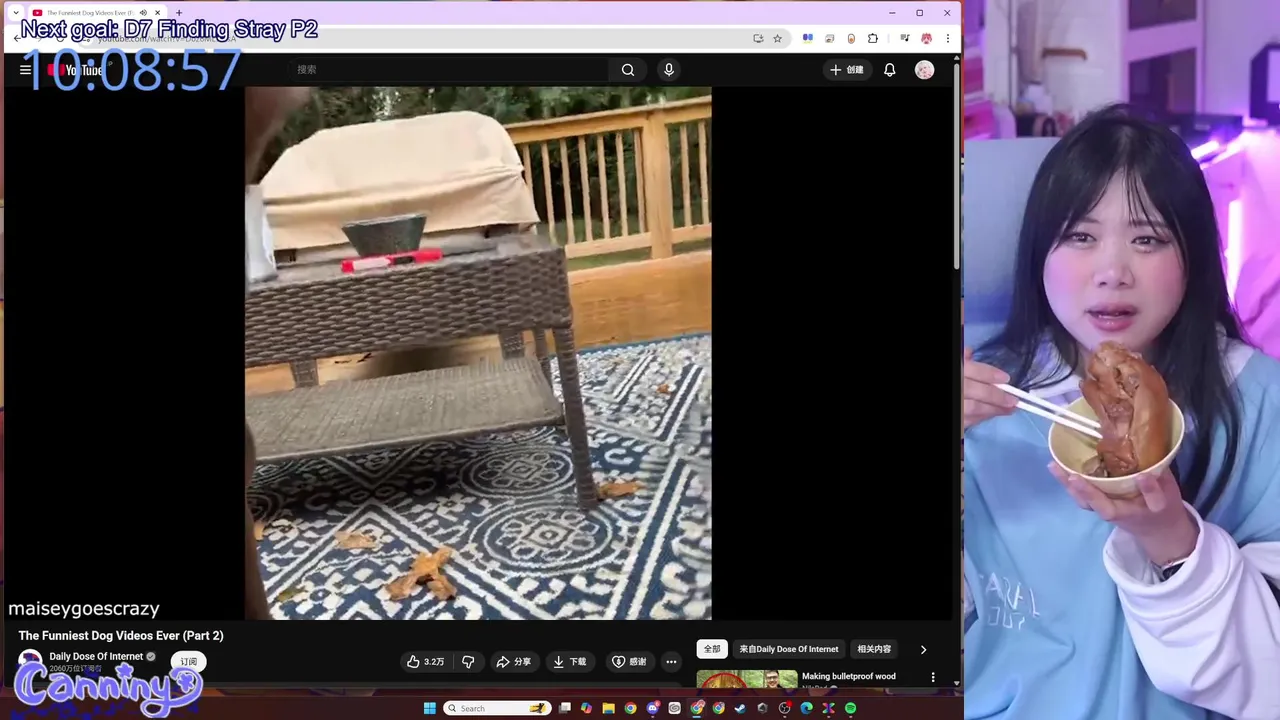Viewport: 1280px width, 720px height.
Task: Open Making bulletproof wood video title
Action: 849,676
